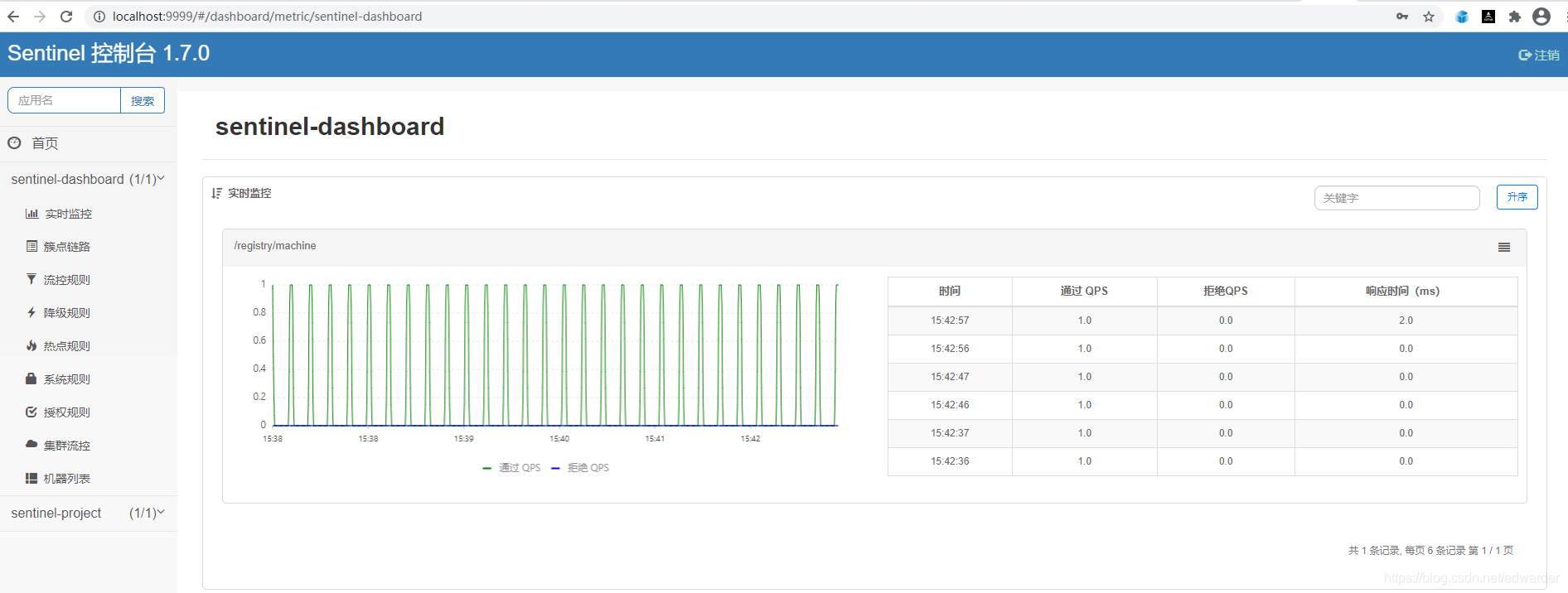Open the browser profile avatar

(1541, 17)
